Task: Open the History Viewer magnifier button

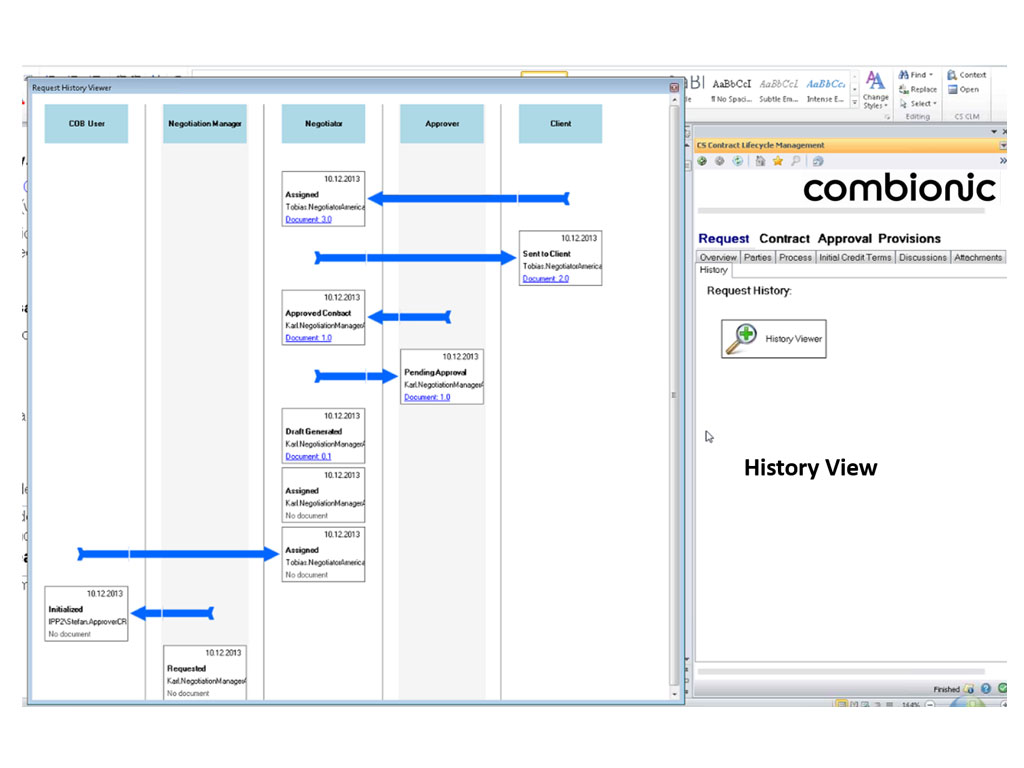Action: pos(773,339)
